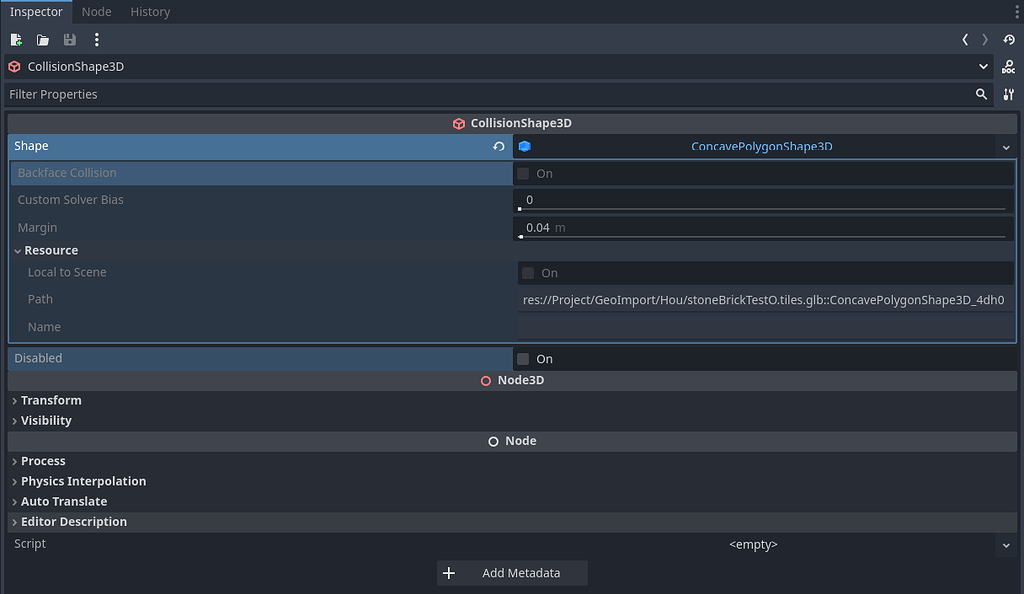1024x594 pixels.
Task: Create a new resource with the new-resource icon
Action: [15, 39]
